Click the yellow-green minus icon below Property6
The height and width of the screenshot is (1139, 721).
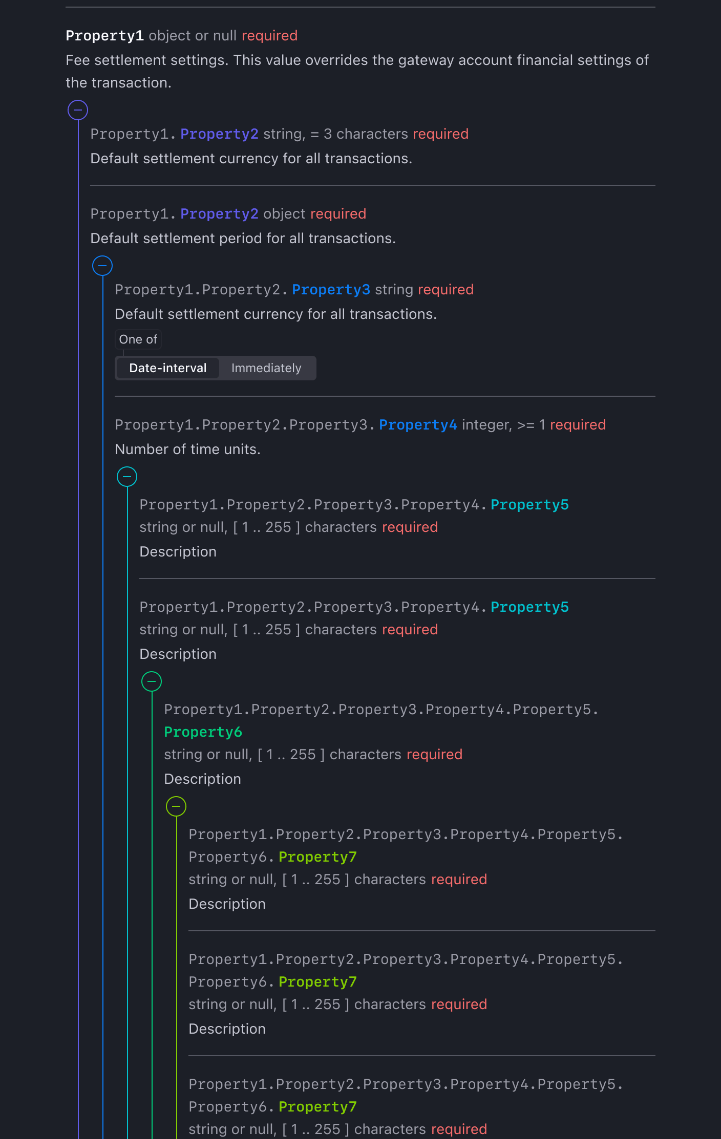[x=176, y=806]
